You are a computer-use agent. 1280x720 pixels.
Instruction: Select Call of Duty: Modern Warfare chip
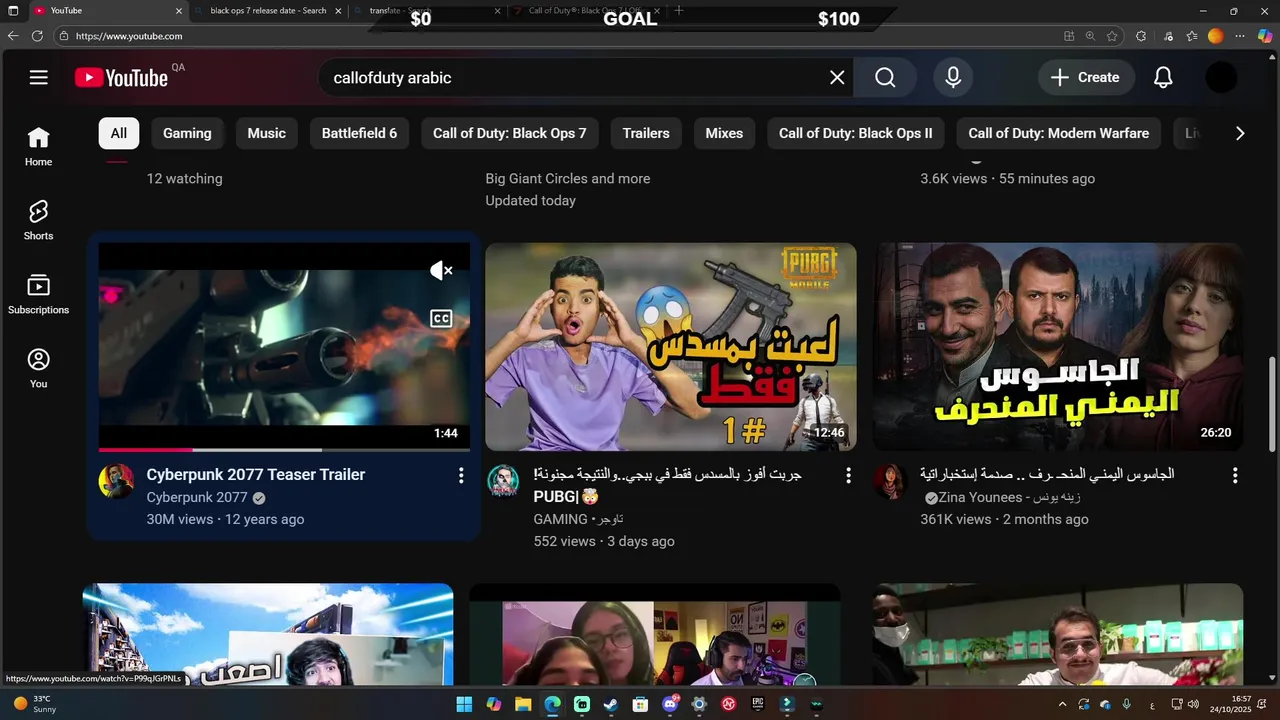coord(1059,133)
